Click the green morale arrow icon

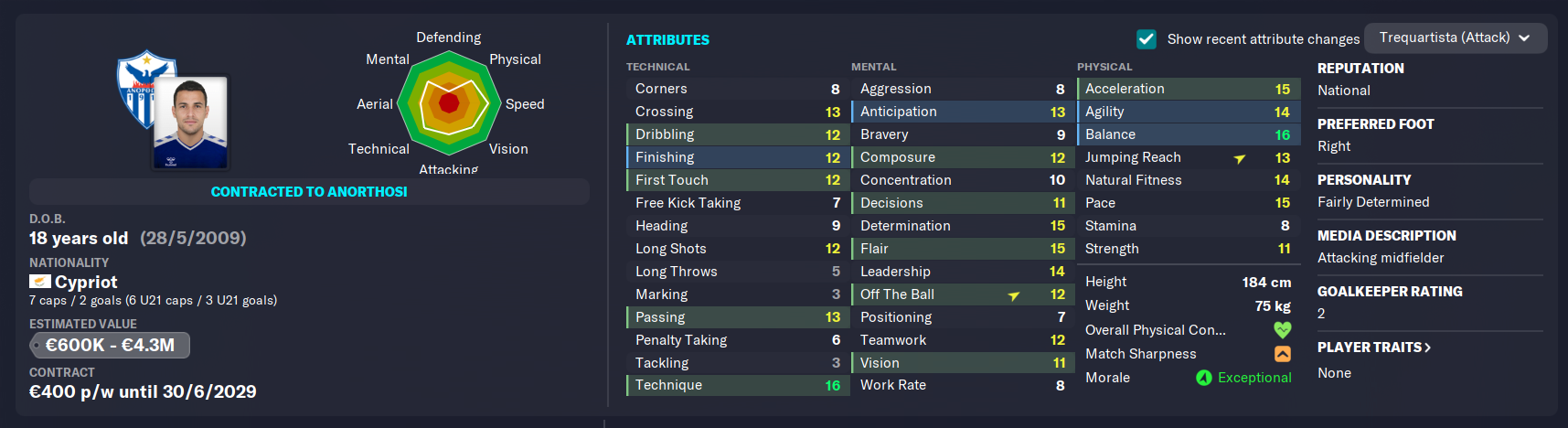tap(1204, 378)
